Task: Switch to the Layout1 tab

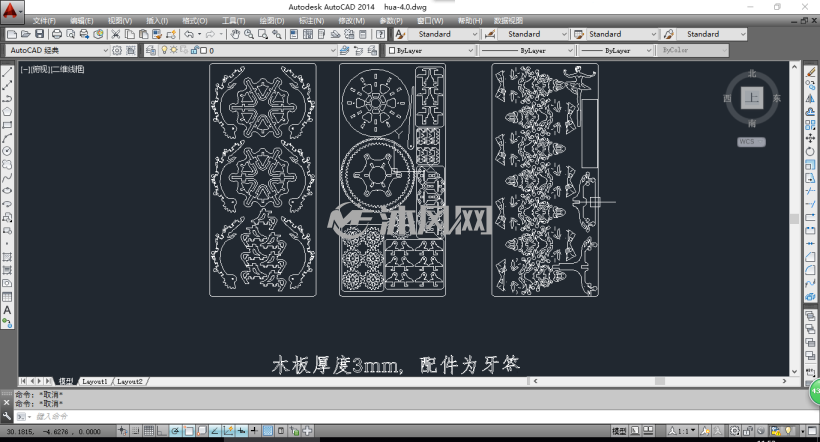Action: (x=95, y=381)
